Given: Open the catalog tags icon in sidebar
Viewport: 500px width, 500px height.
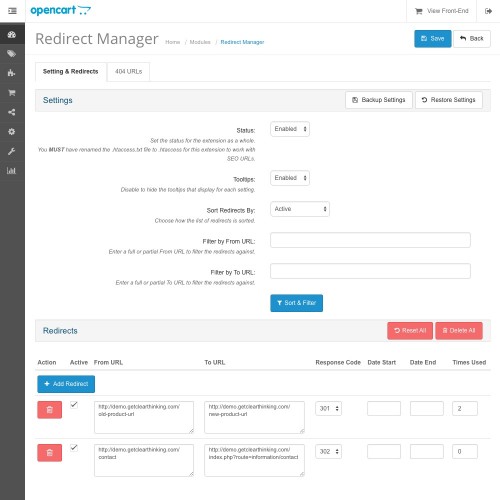Looking at the screenshot, I should click(12, 54).
